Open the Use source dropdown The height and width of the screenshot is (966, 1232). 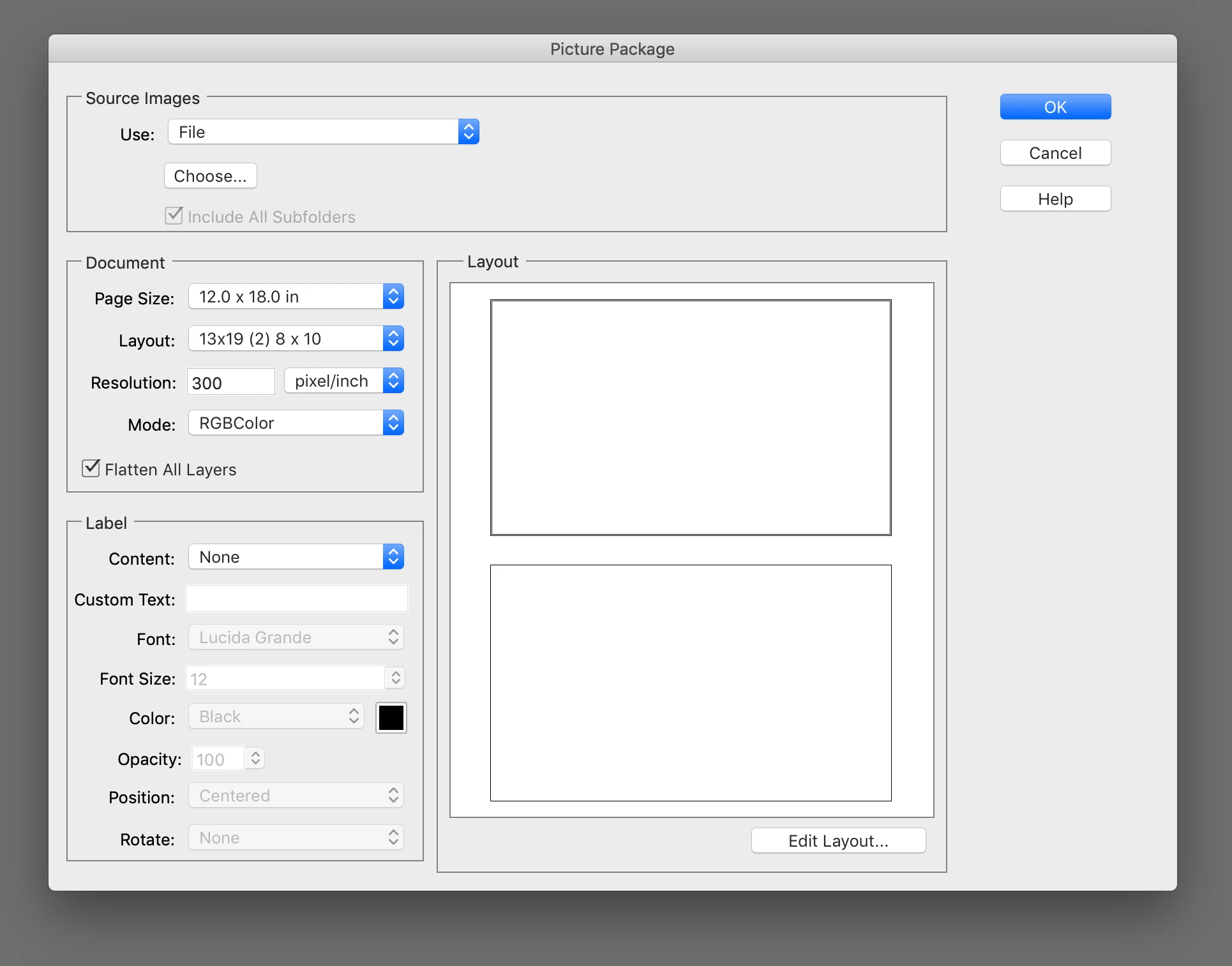pyautogui.click(x=323, y=132)
